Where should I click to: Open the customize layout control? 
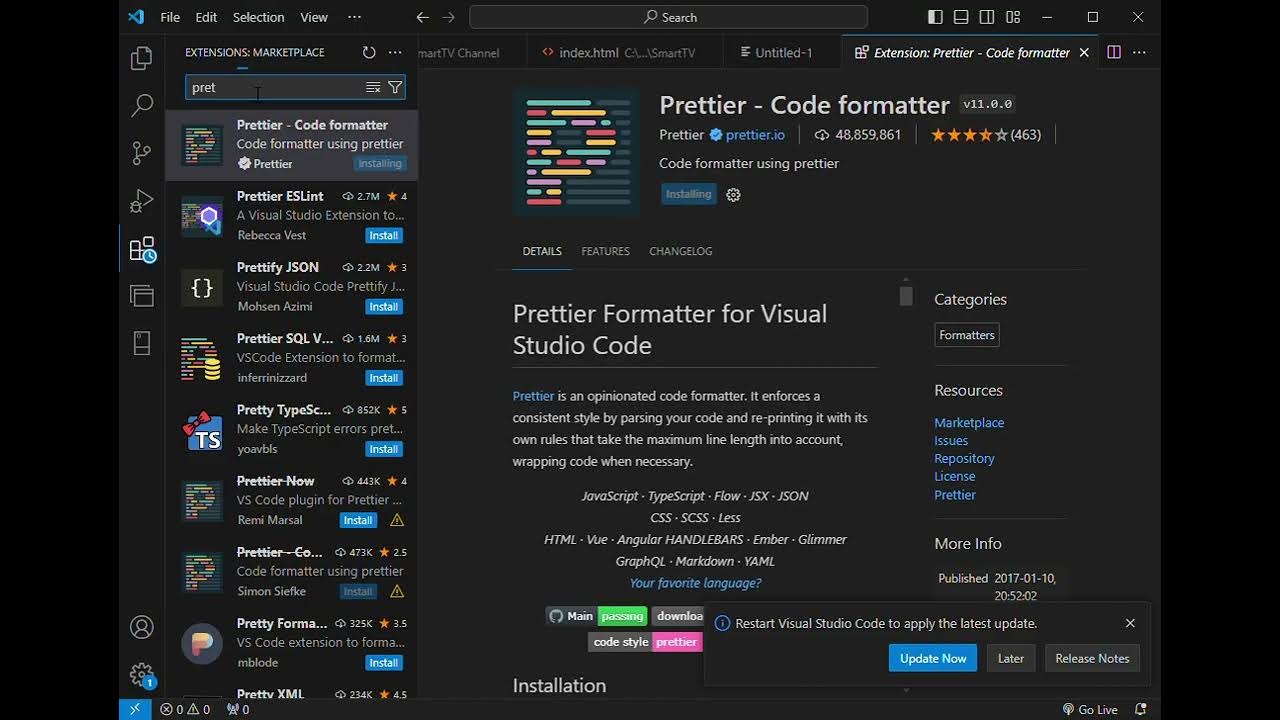tap(1013, 17)
